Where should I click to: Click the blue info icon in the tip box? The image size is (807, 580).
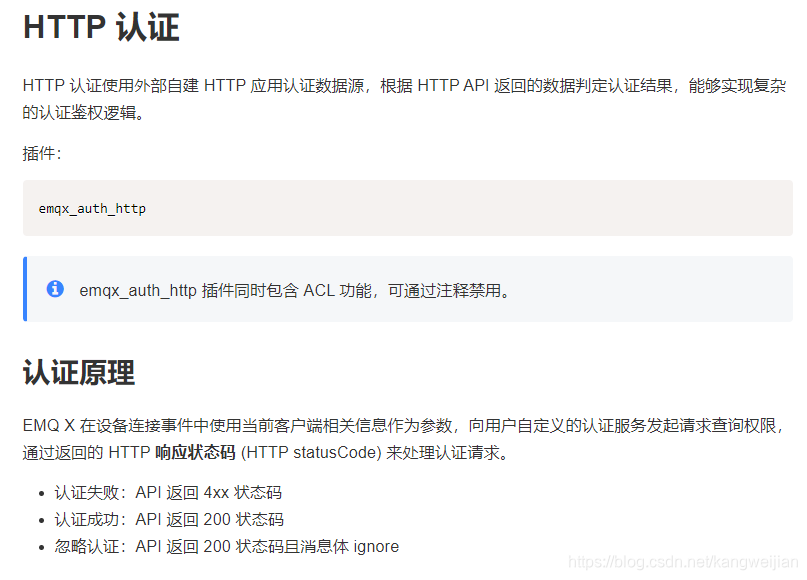pos(56,291)
